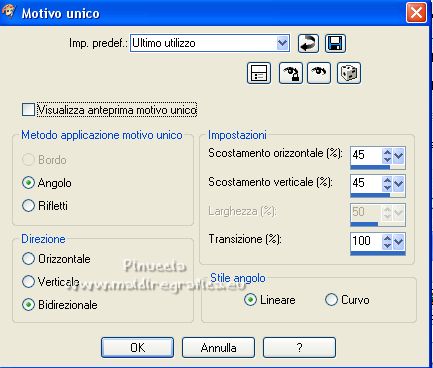The height and width of the screenshot is (368, 433).
Task: Select the Angolo radio button
Action: coord(28,183)
